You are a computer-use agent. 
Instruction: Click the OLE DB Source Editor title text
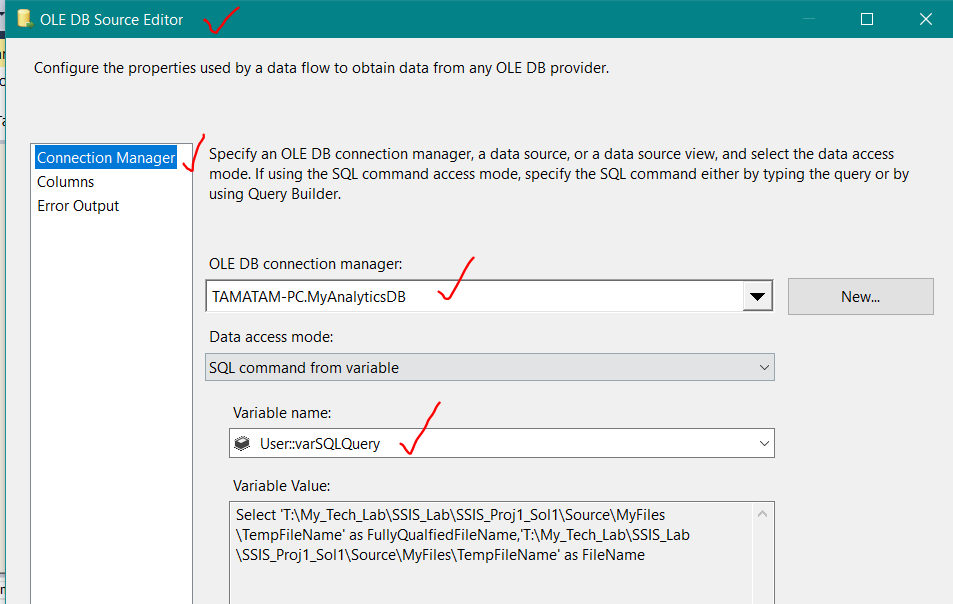tap(110, 18)
